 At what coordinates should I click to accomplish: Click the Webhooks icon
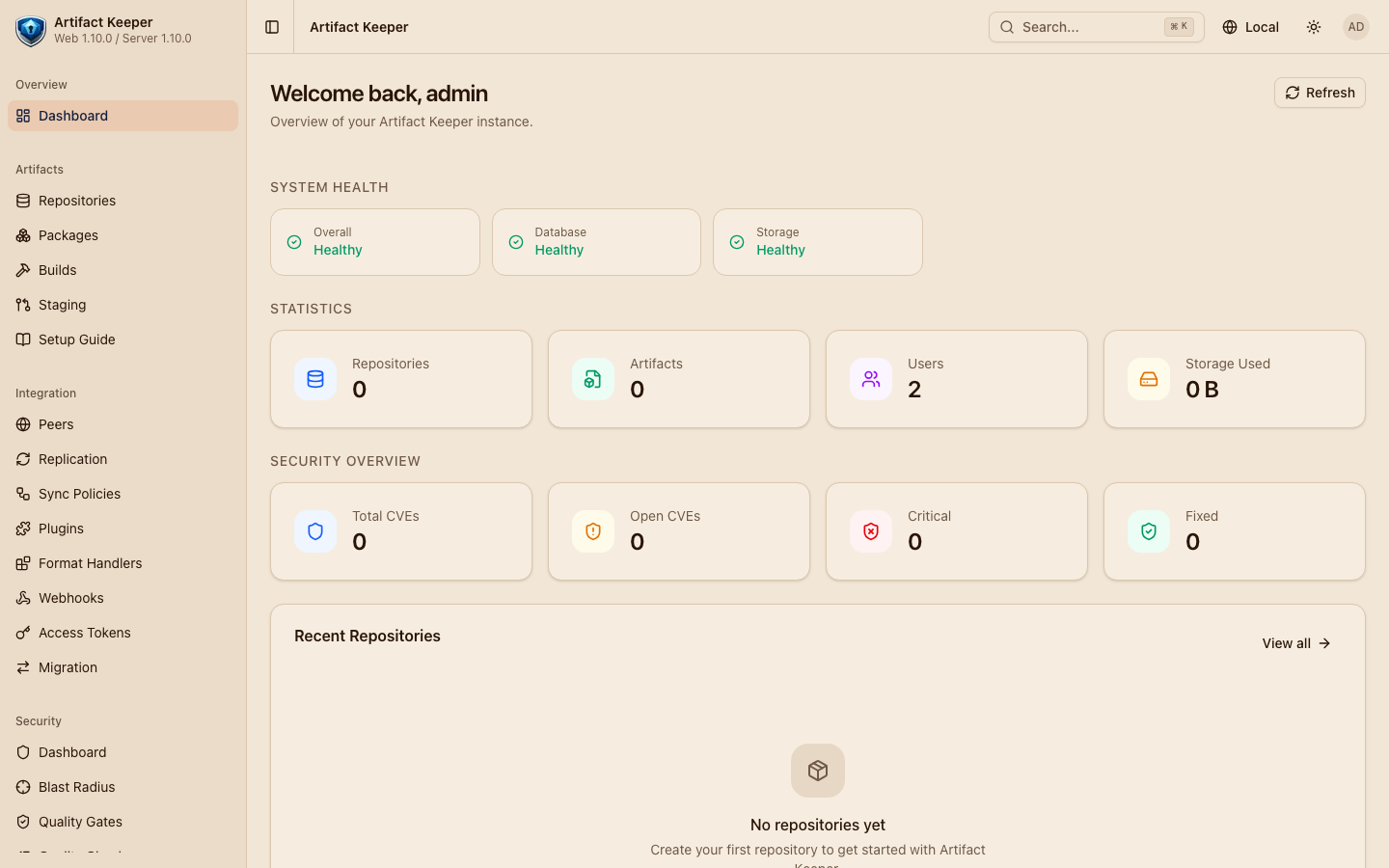[23, 598]
